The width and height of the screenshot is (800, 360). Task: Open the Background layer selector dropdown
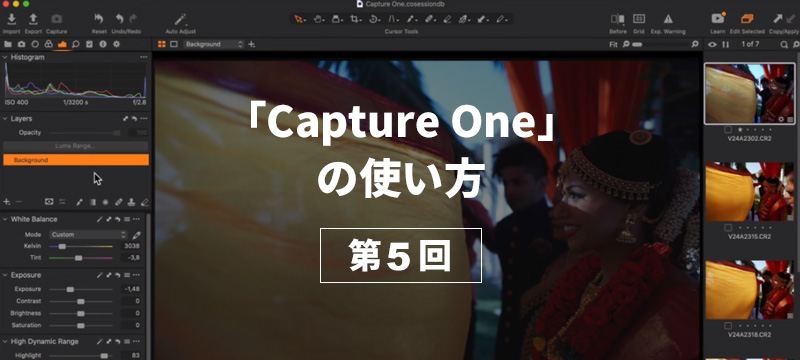coord(214,44)
